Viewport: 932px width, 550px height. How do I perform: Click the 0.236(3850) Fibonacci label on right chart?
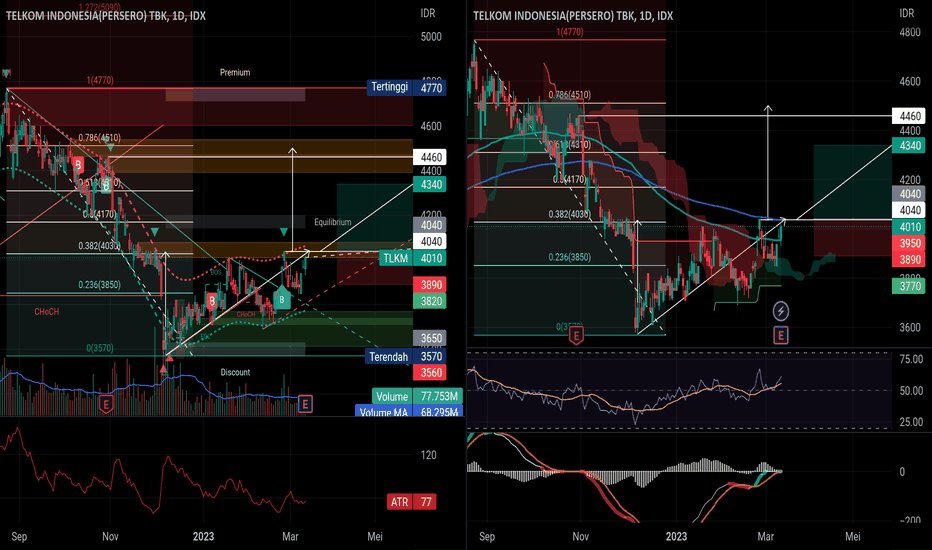coord(569,257)
